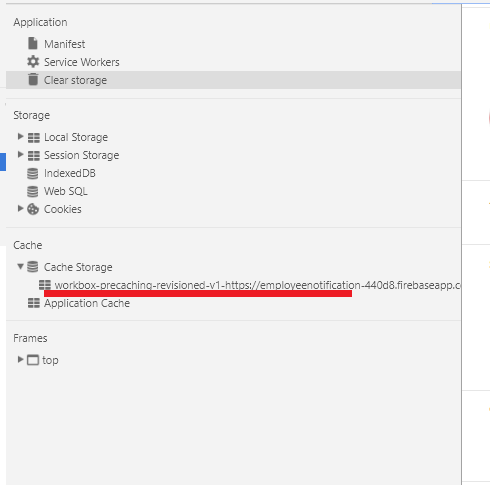Click the Local Storage table icon
Viewport: 490px width, 485px height.
[x=34, y=138]
